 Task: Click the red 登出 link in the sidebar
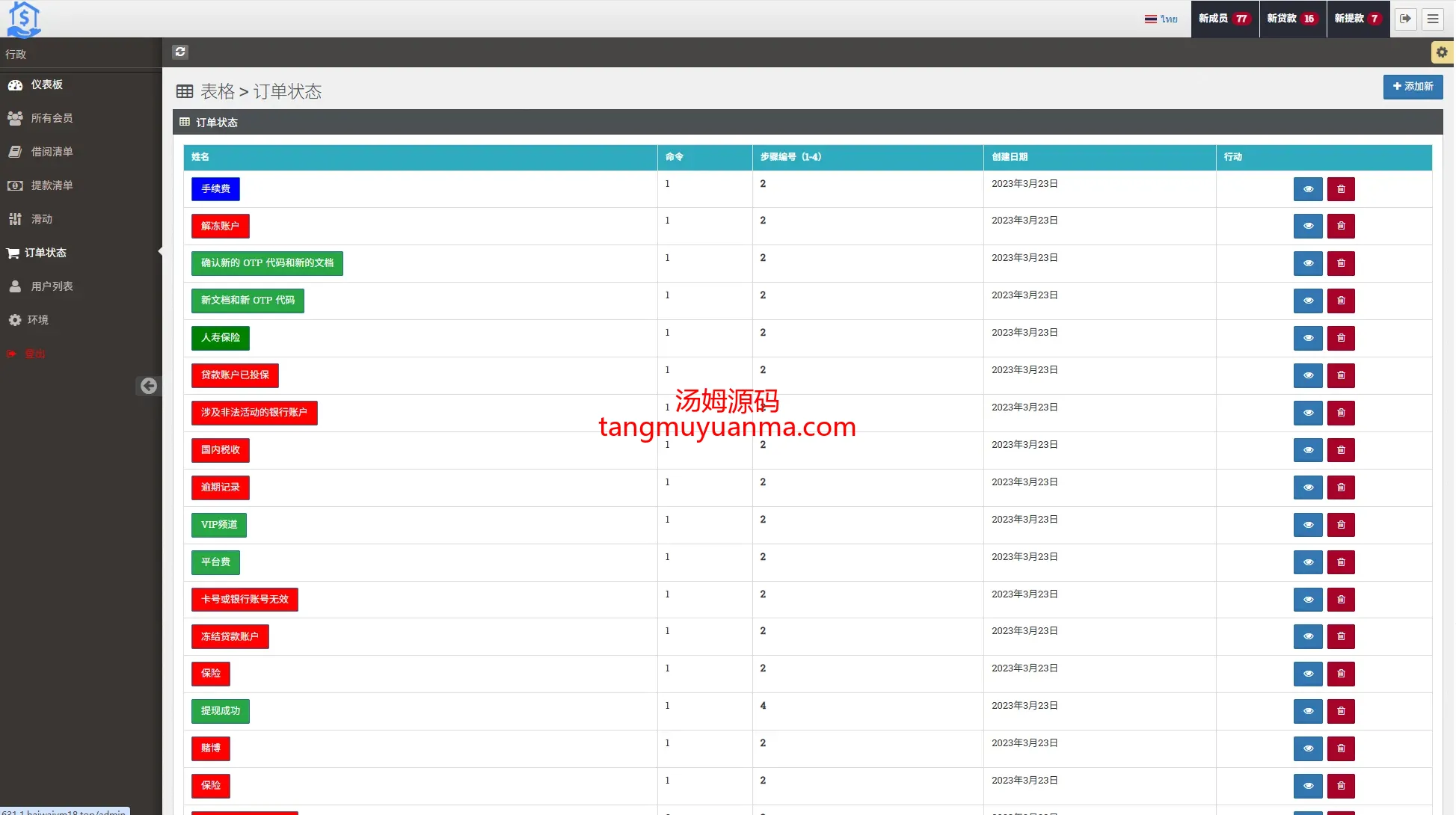coord(34,354)
